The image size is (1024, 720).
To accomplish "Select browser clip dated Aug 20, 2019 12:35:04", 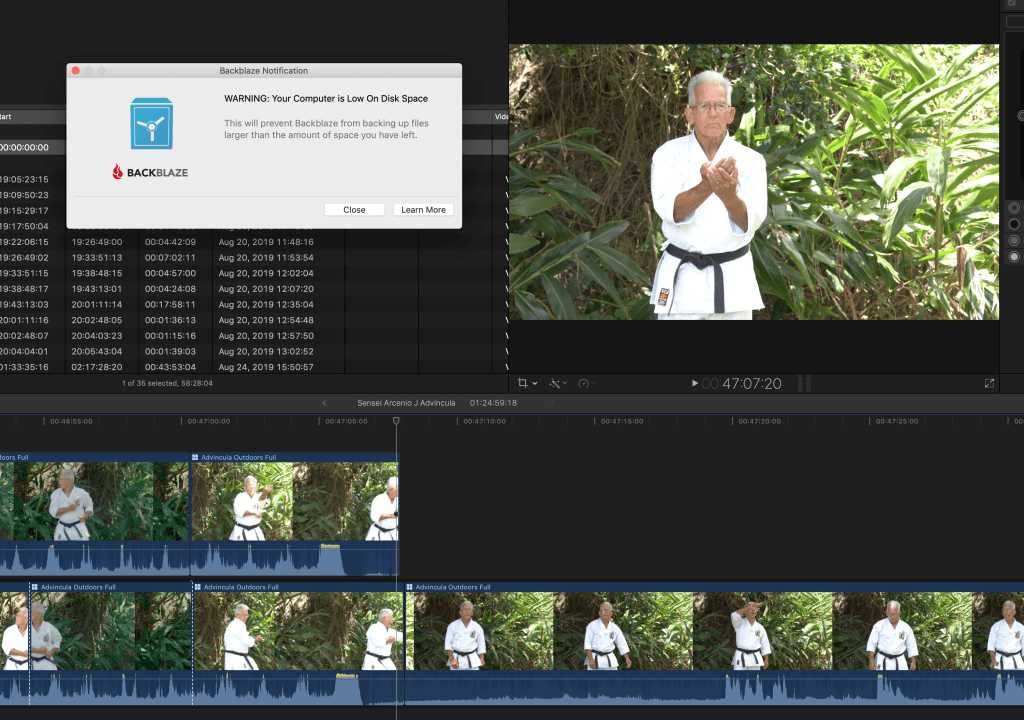I will coord(265,304).
